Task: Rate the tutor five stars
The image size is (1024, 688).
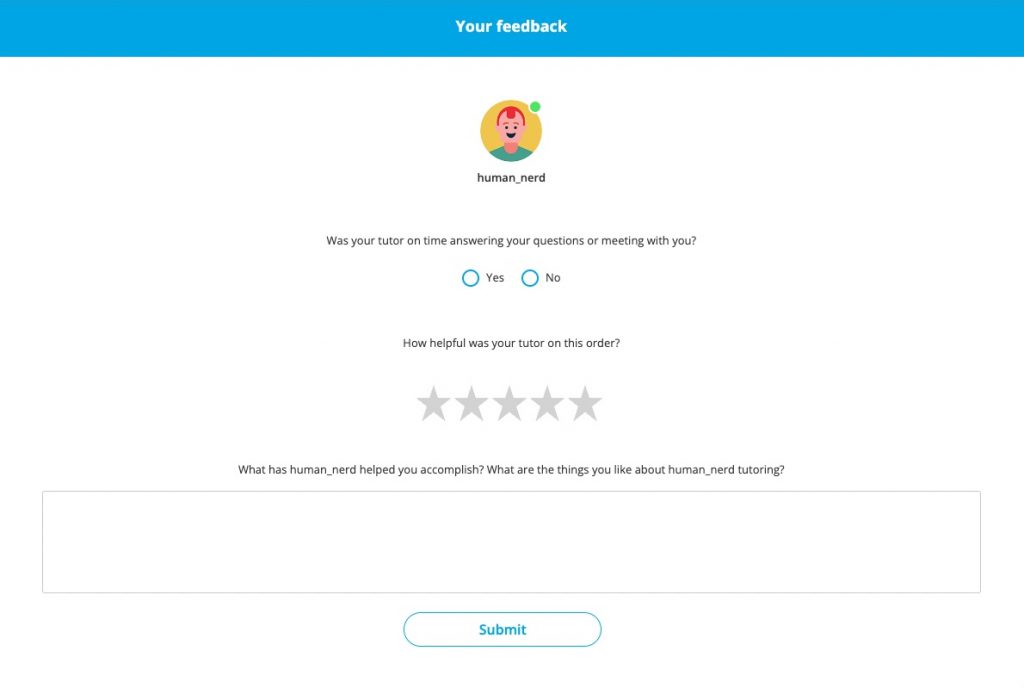Action: pos(585,402)
